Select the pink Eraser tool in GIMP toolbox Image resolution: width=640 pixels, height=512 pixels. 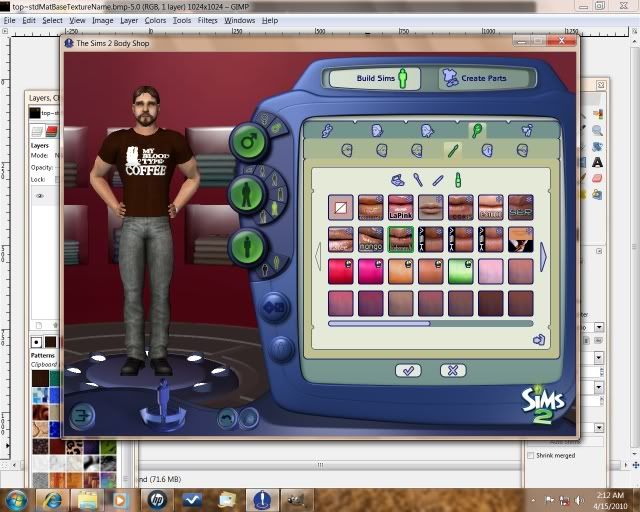tap(597, 178)
